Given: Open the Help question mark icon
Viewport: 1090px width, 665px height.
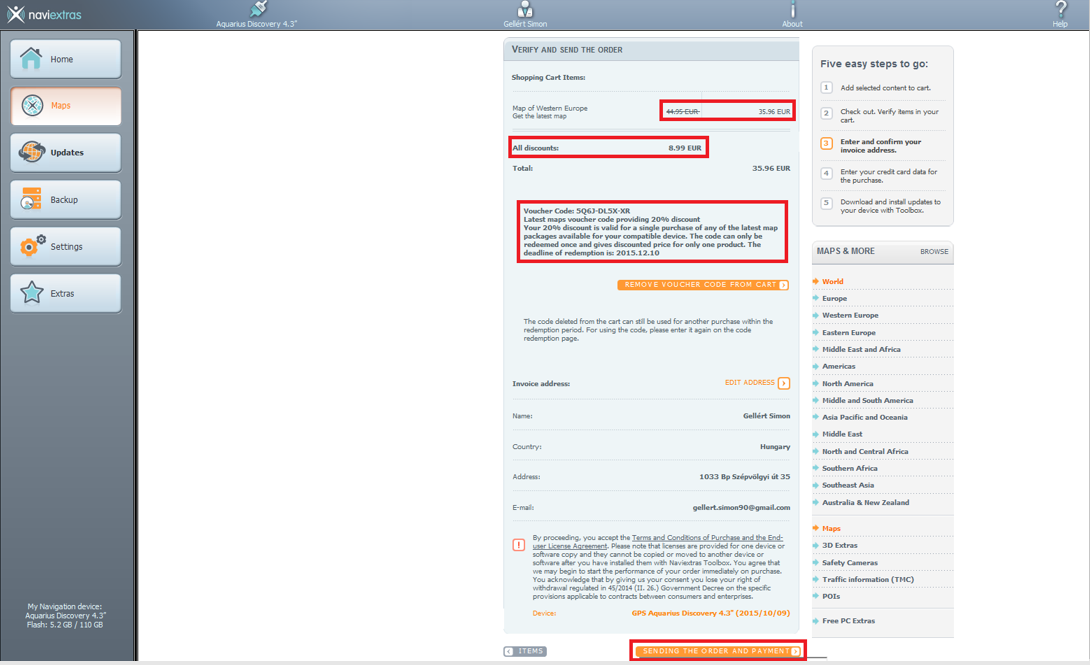Looking at the screenshot, I should 1060,10.
